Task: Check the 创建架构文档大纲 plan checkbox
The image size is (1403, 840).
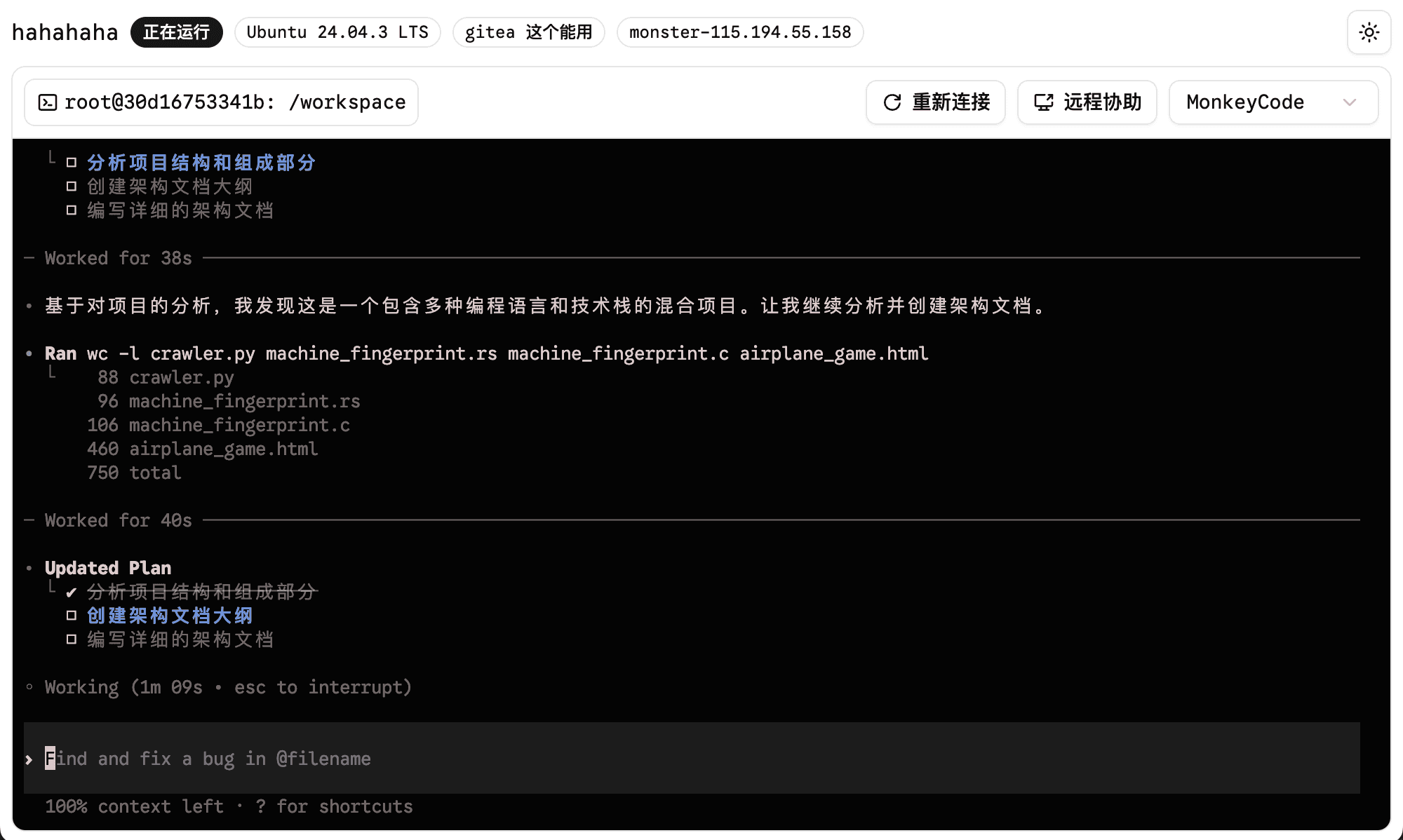Action: pyautogui.click(x=72, y=616)
